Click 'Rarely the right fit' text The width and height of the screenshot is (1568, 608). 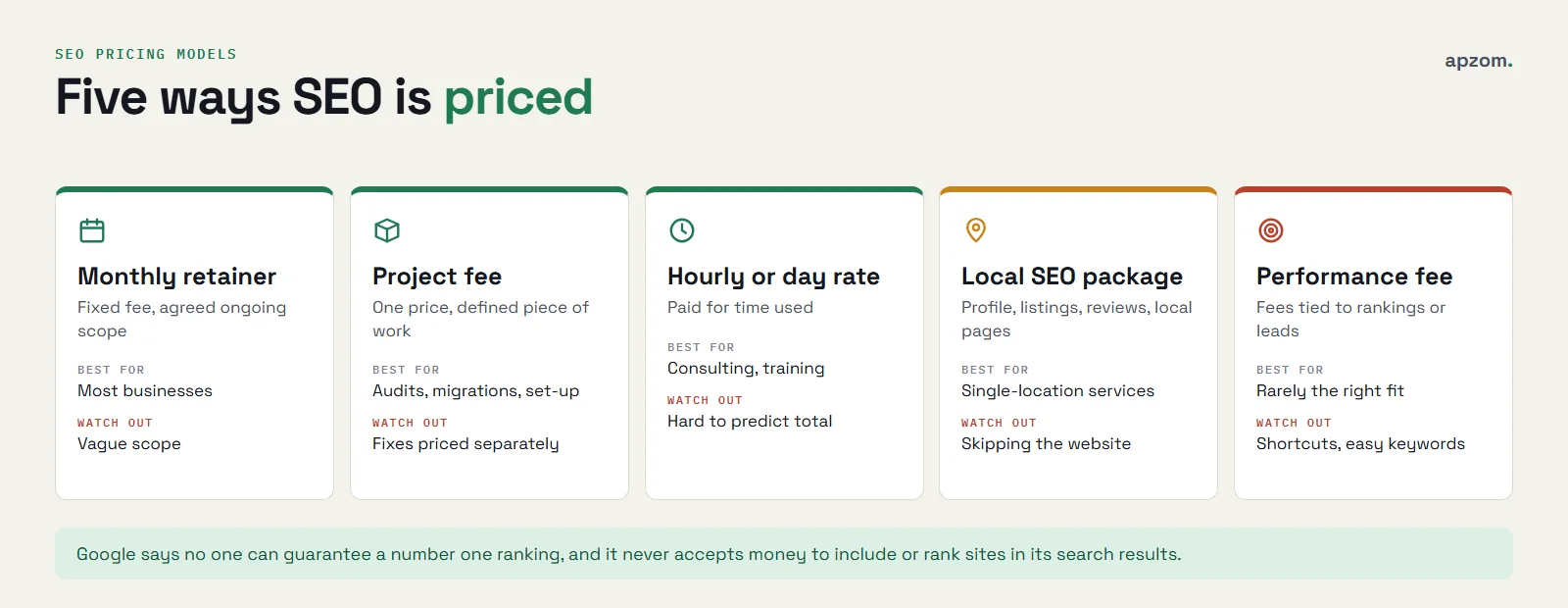pyautogui.click(x=1330, y=390)
